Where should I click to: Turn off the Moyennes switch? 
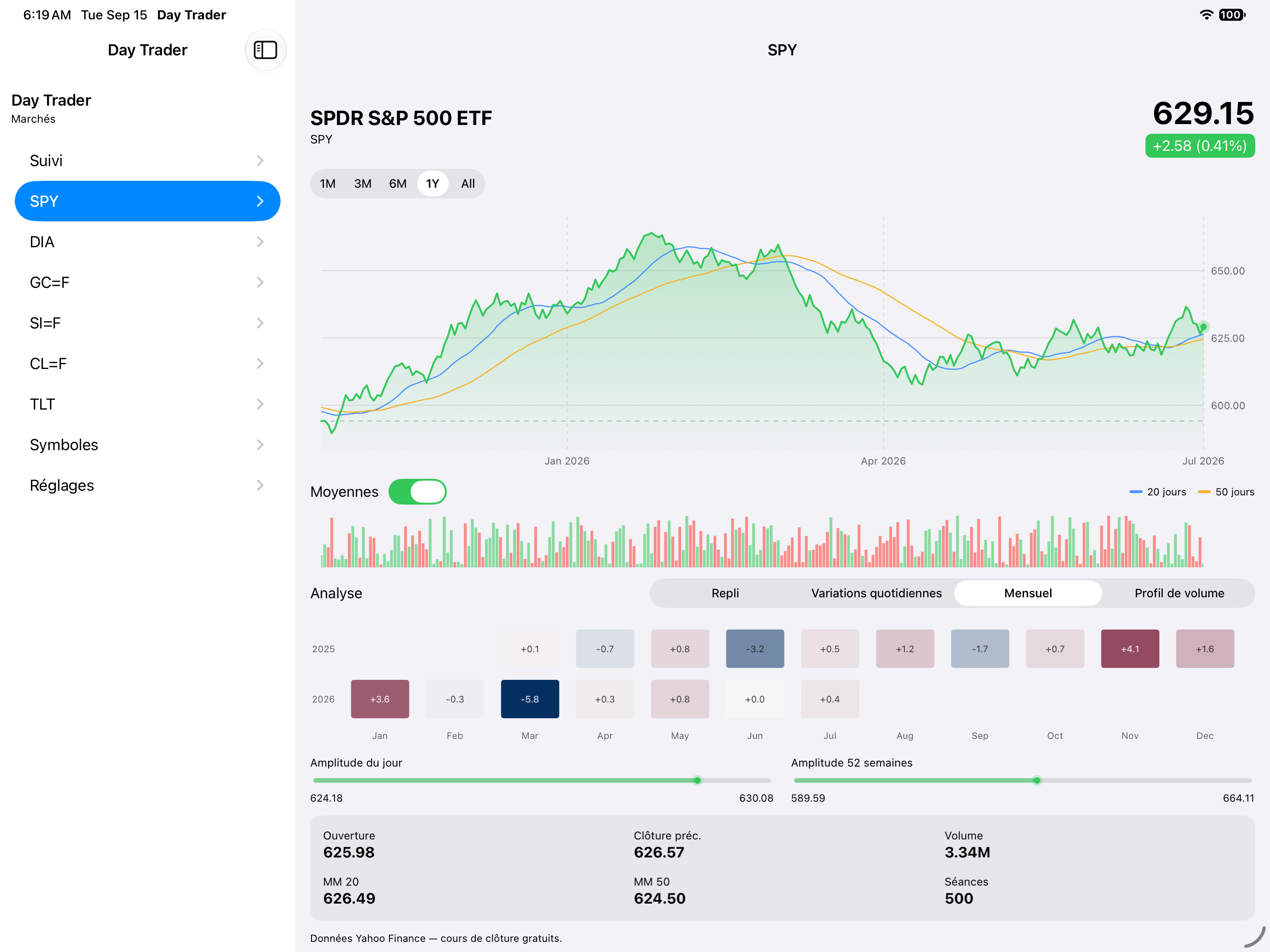click(417, 492)
